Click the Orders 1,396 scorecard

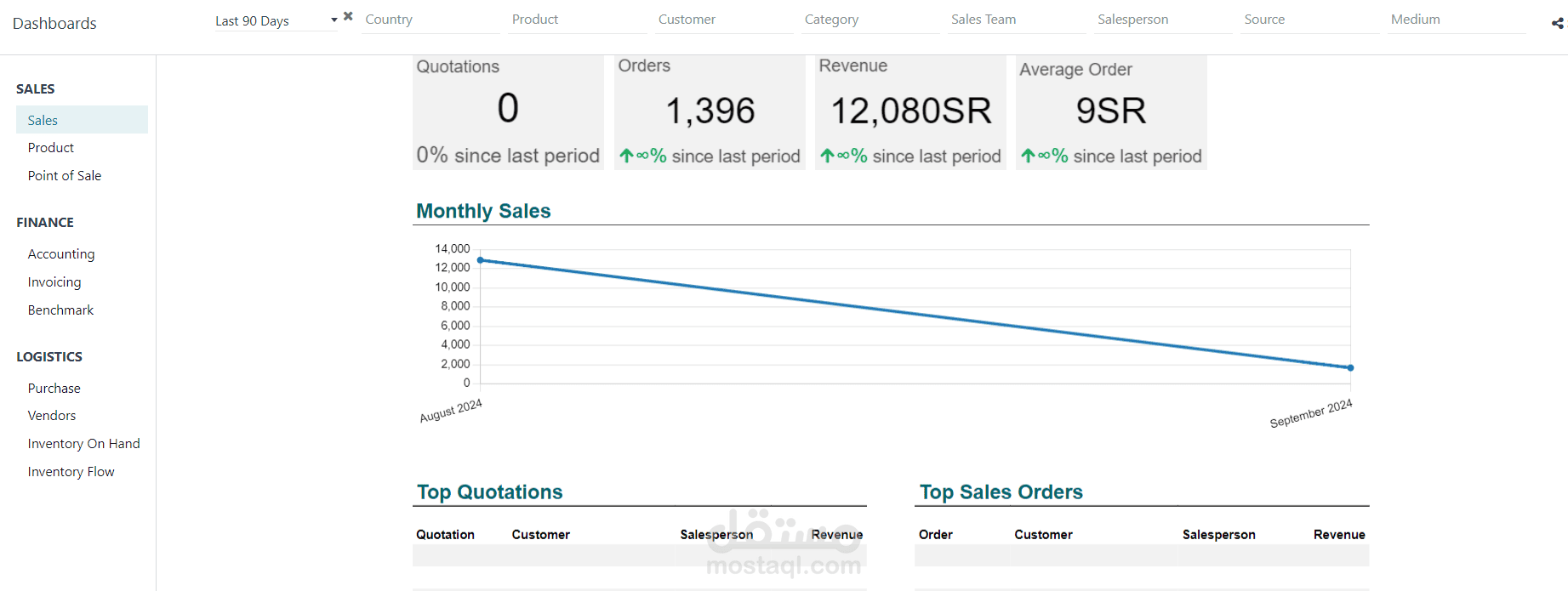pyautogui.click(x=710, y=112)
